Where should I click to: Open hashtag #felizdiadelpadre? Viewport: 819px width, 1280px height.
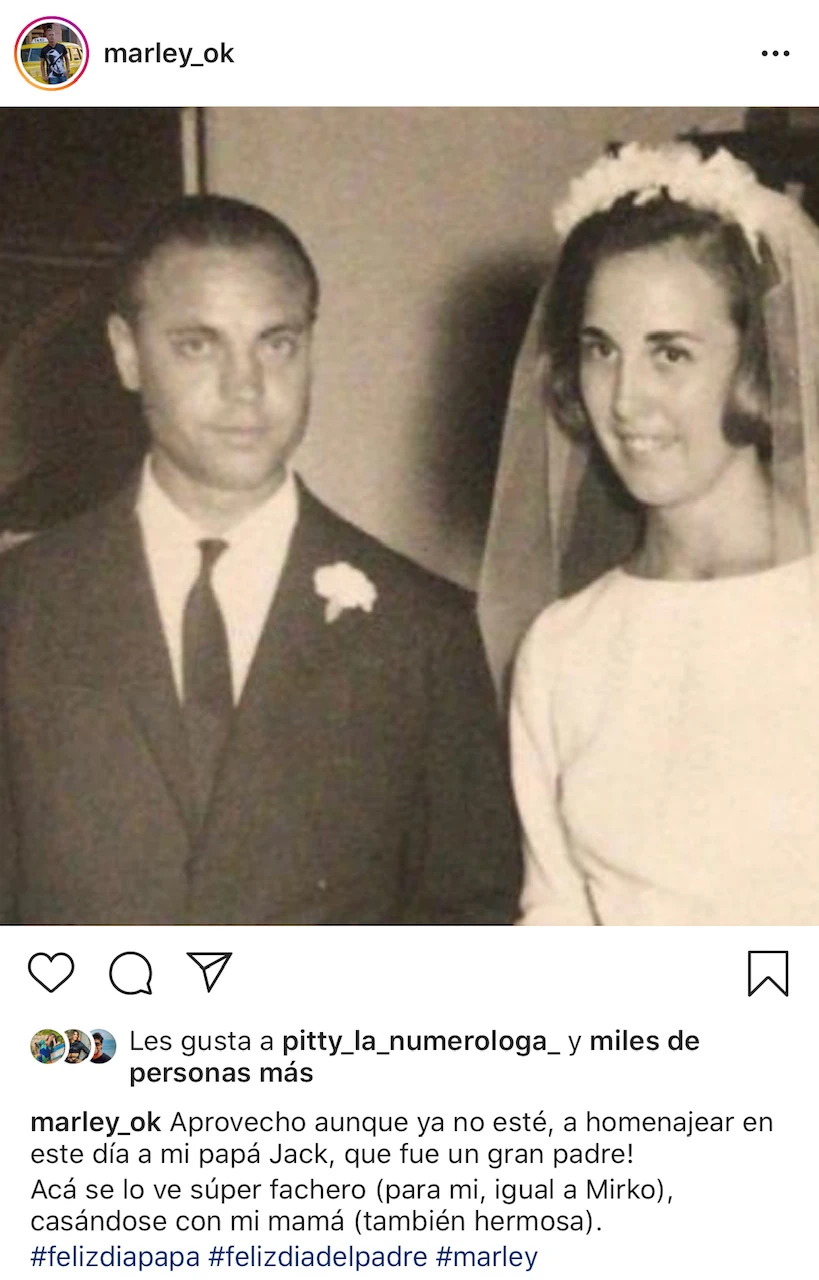coord(320,1256)
